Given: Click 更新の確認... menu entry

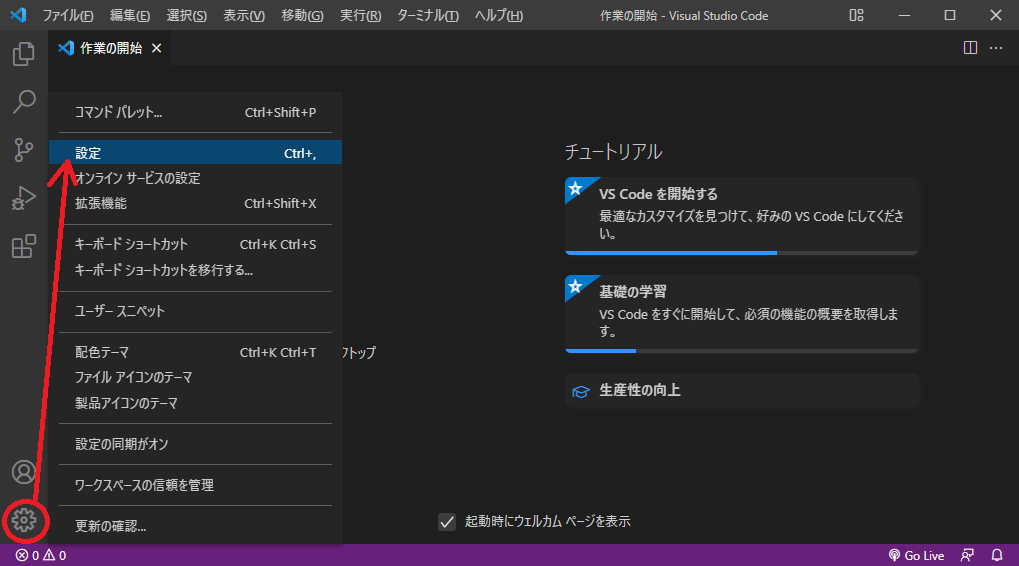Looking at the screenshot, I should tap(195, 526).
